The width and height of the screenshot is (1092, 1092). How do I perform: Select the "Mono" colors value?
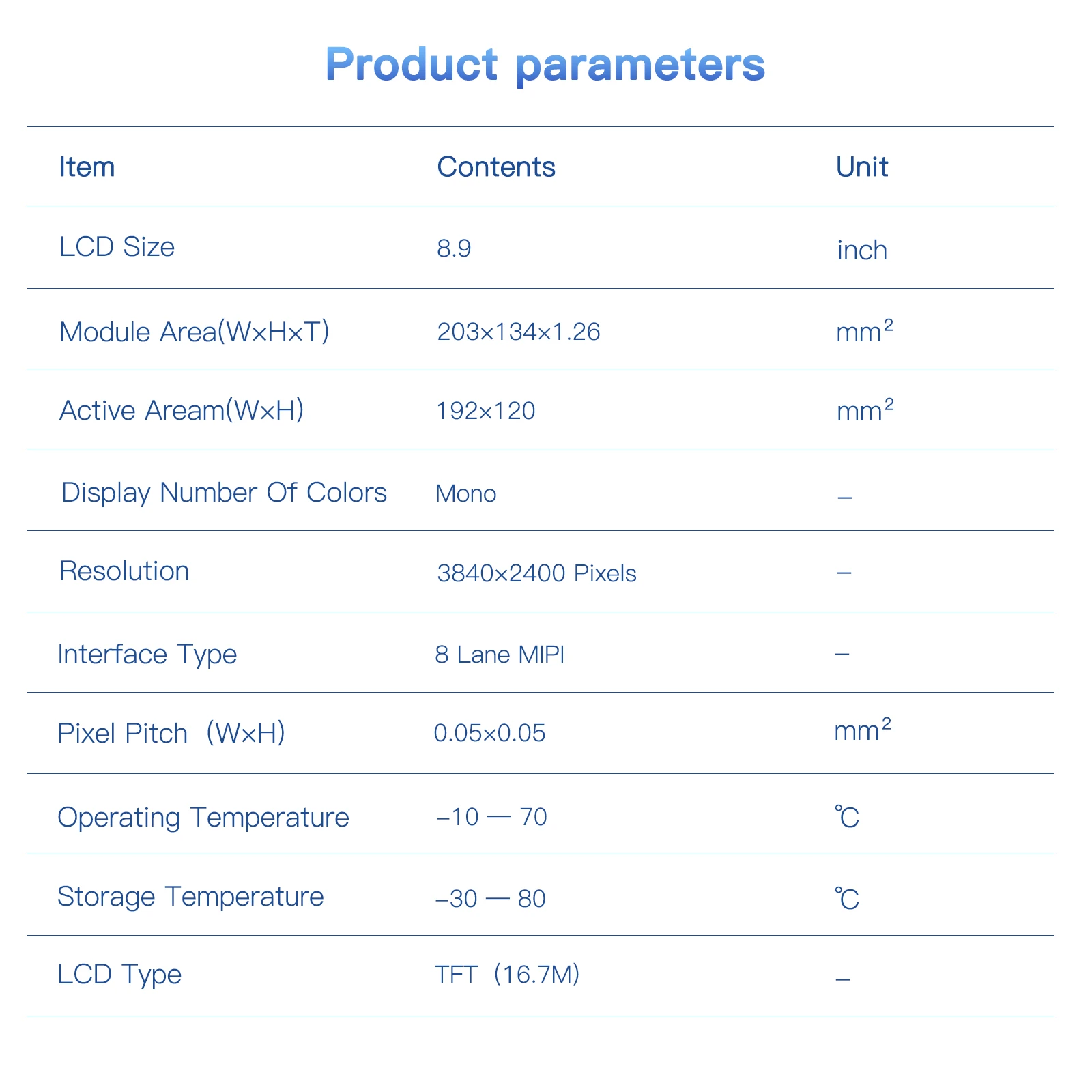pos(465,493)
